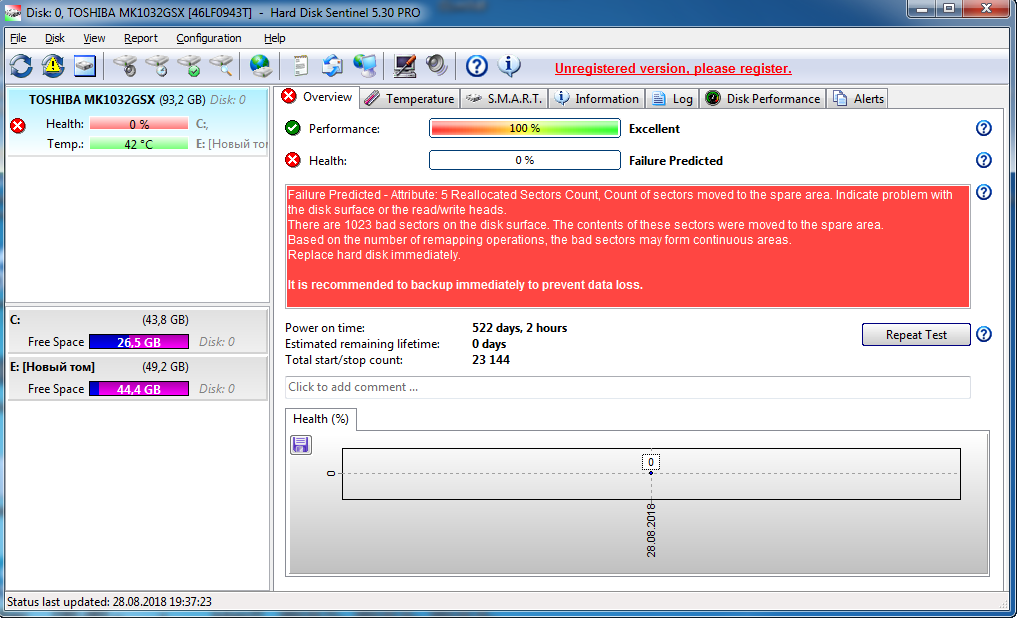The height and width of the screenshot is (618, 1017).
Task: Open the View menu
Action: pos(94,38)
